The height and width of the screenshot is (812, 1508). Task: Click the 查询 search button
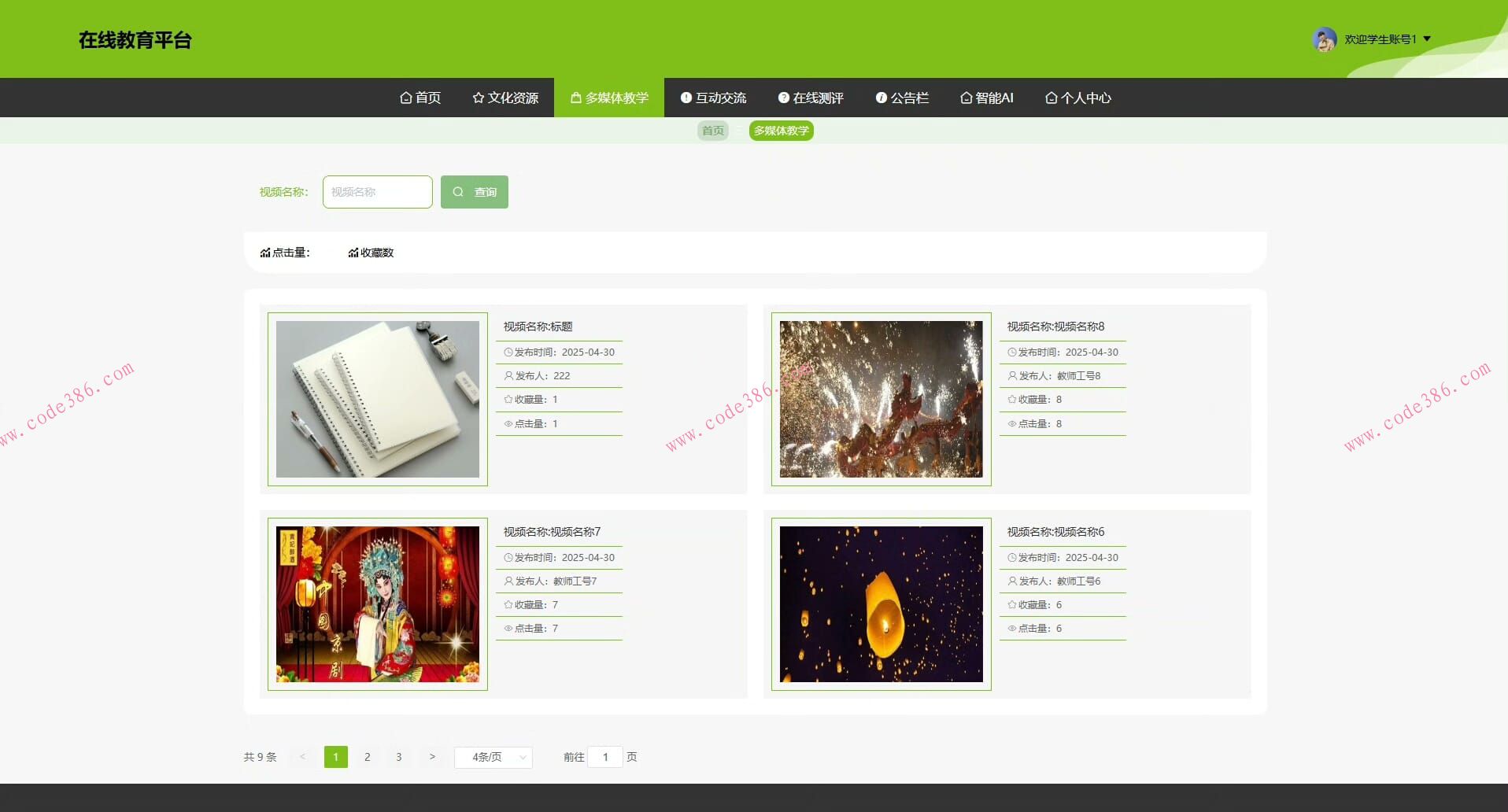click(475, 192)
